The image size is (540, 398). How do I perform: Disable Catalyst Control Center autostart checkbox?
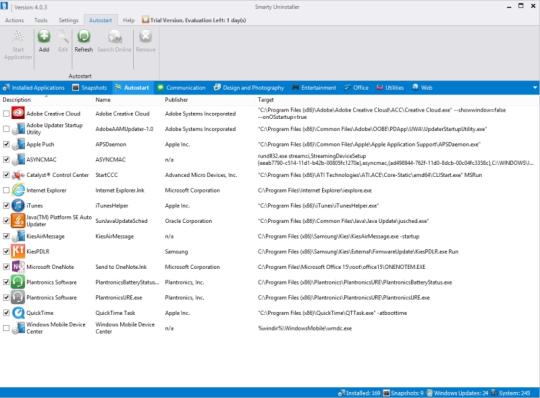(6, 175)
